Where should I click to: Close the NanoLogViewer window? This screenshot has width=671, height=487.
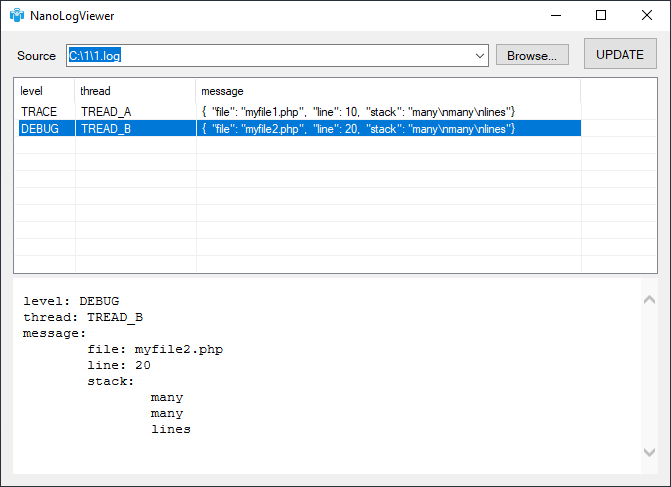[x=647, y=15]
